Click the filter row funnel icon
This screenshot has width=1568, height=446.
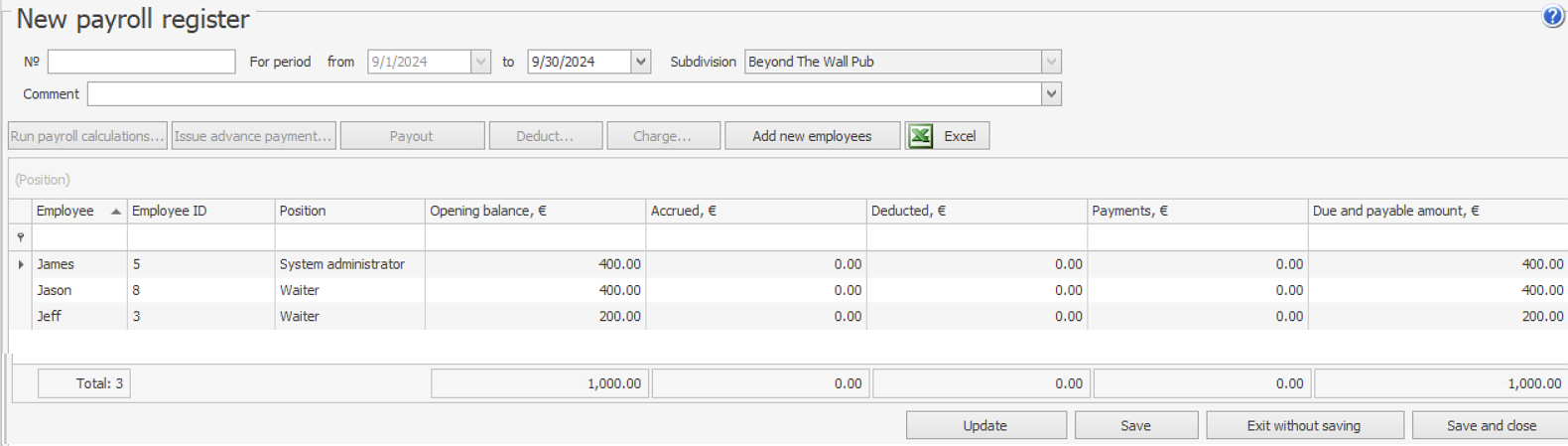coord(21,237)
